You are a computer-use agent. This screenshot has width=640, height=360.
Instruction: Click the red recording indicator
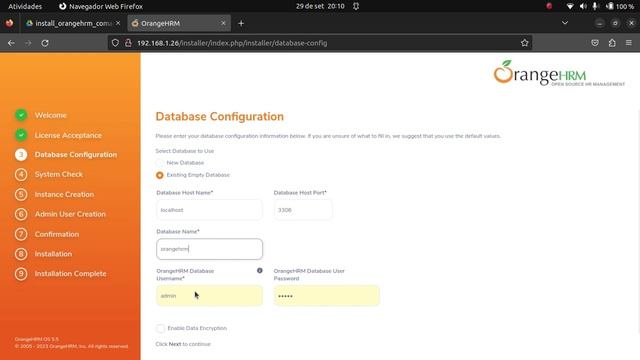[x=549, y=6]
